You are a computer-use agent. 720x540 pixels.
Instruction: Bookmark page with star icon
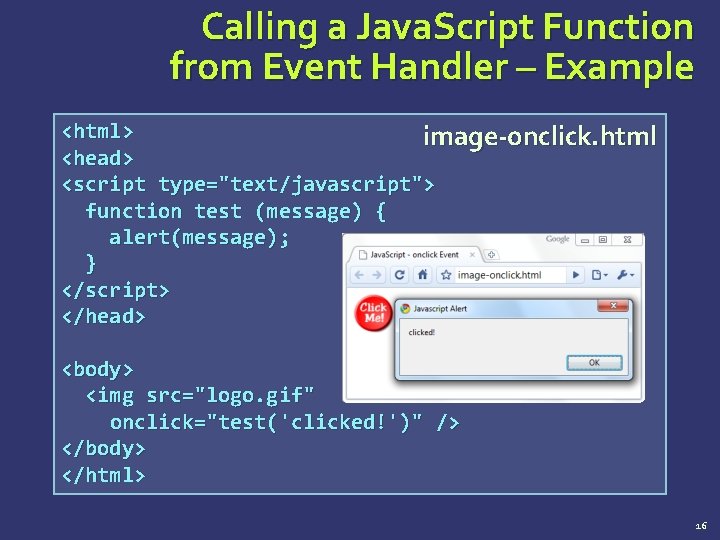point(446,275)
